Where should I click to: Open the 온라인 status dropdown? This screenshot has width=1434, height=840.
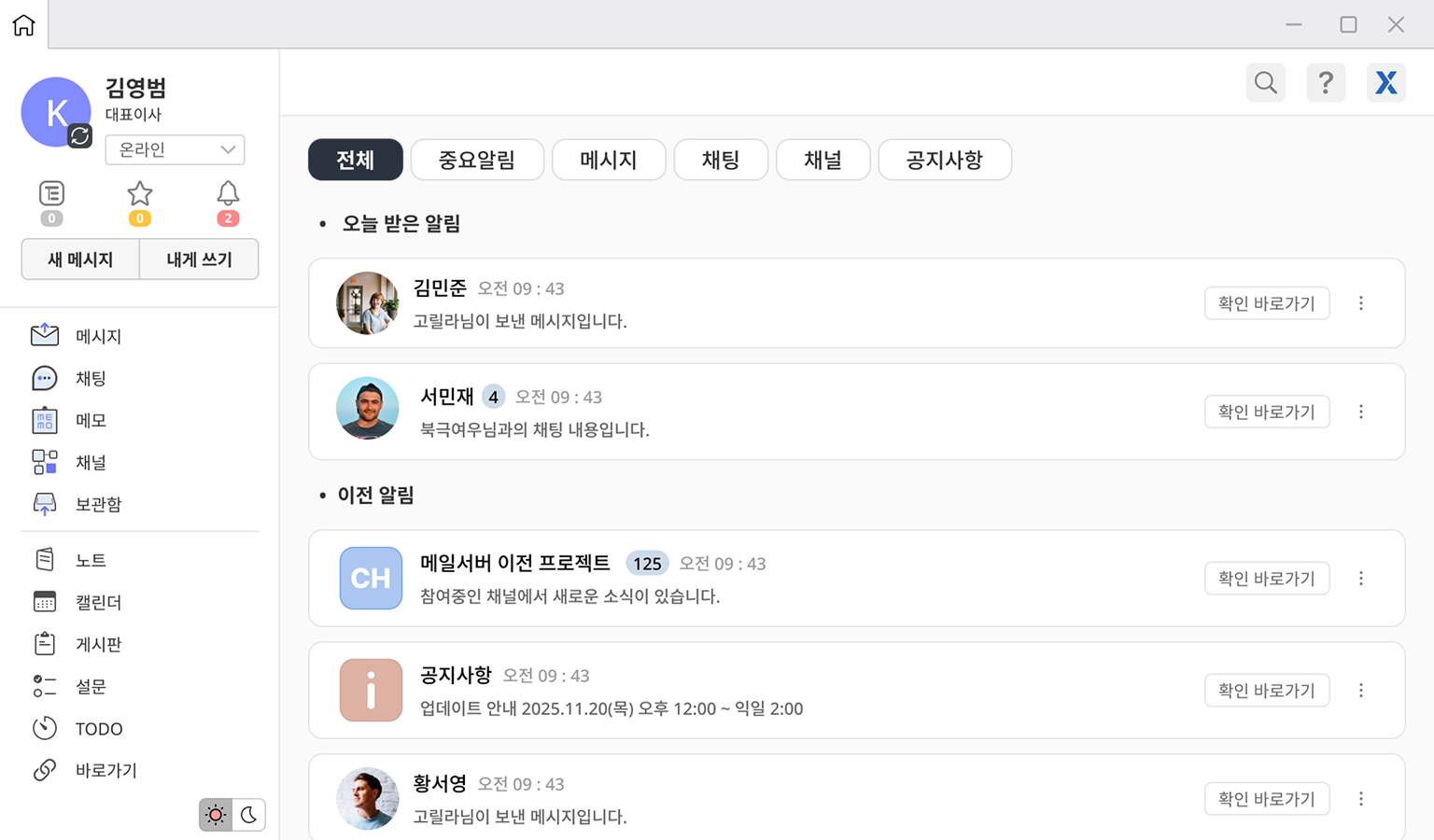click(x=175, y=149)
